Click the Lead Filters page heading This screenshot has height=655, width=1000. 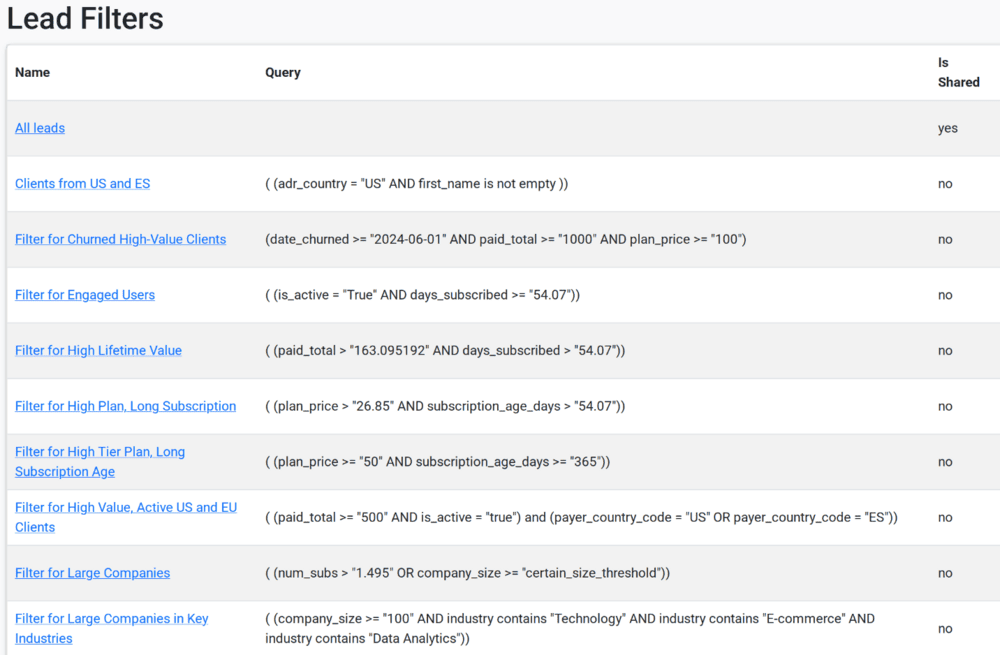(85, 18)
